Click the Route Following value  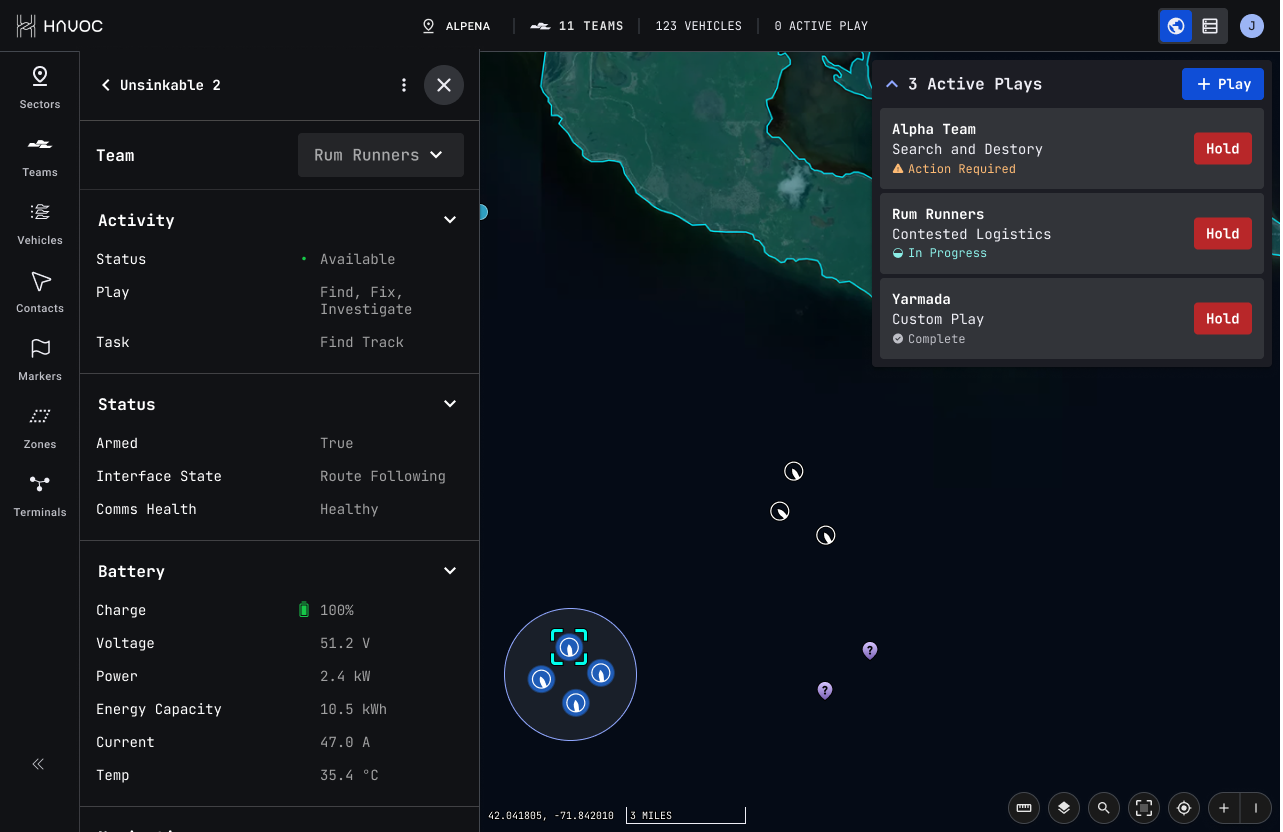click(383, 476)
